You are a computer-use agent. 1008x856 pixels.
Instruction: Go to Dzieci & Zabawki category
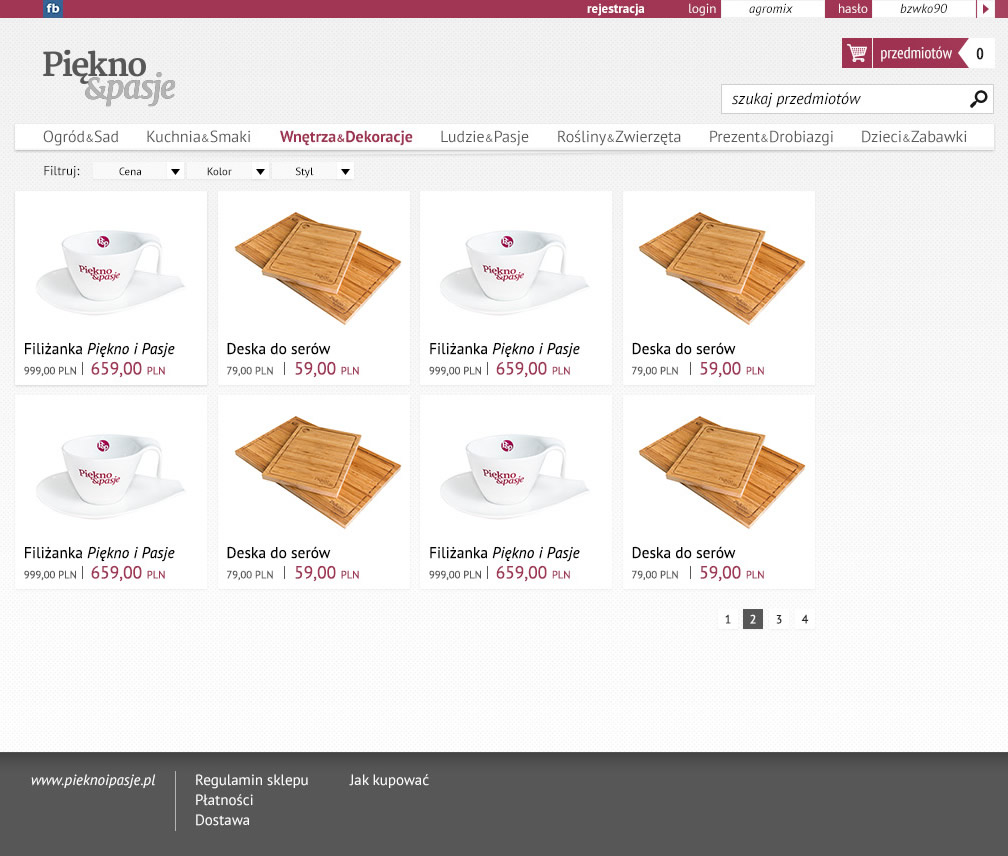tap(913, 137)
